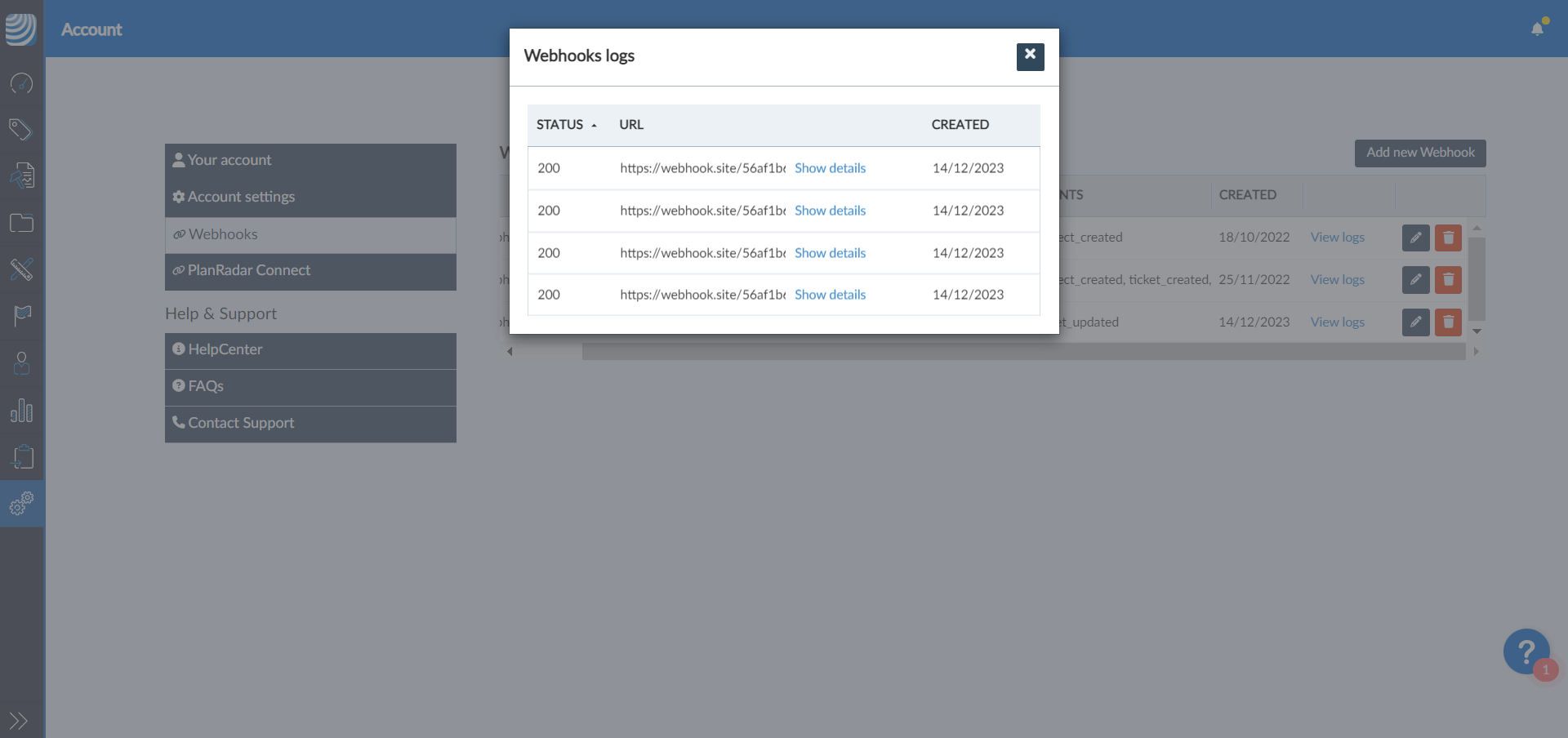Open the help question mark bubble

(1526, 651)
